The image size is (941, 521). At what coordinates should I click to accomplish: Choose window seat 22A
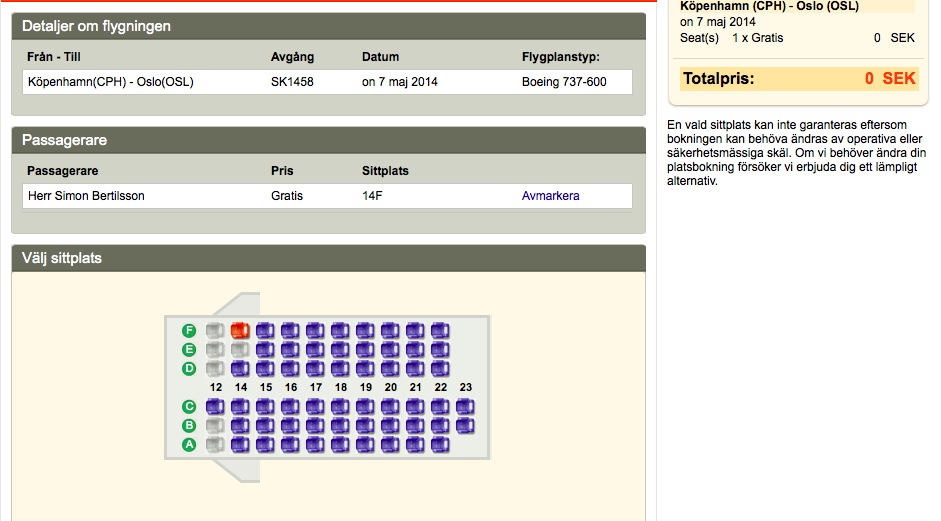[x=440, y=445]
